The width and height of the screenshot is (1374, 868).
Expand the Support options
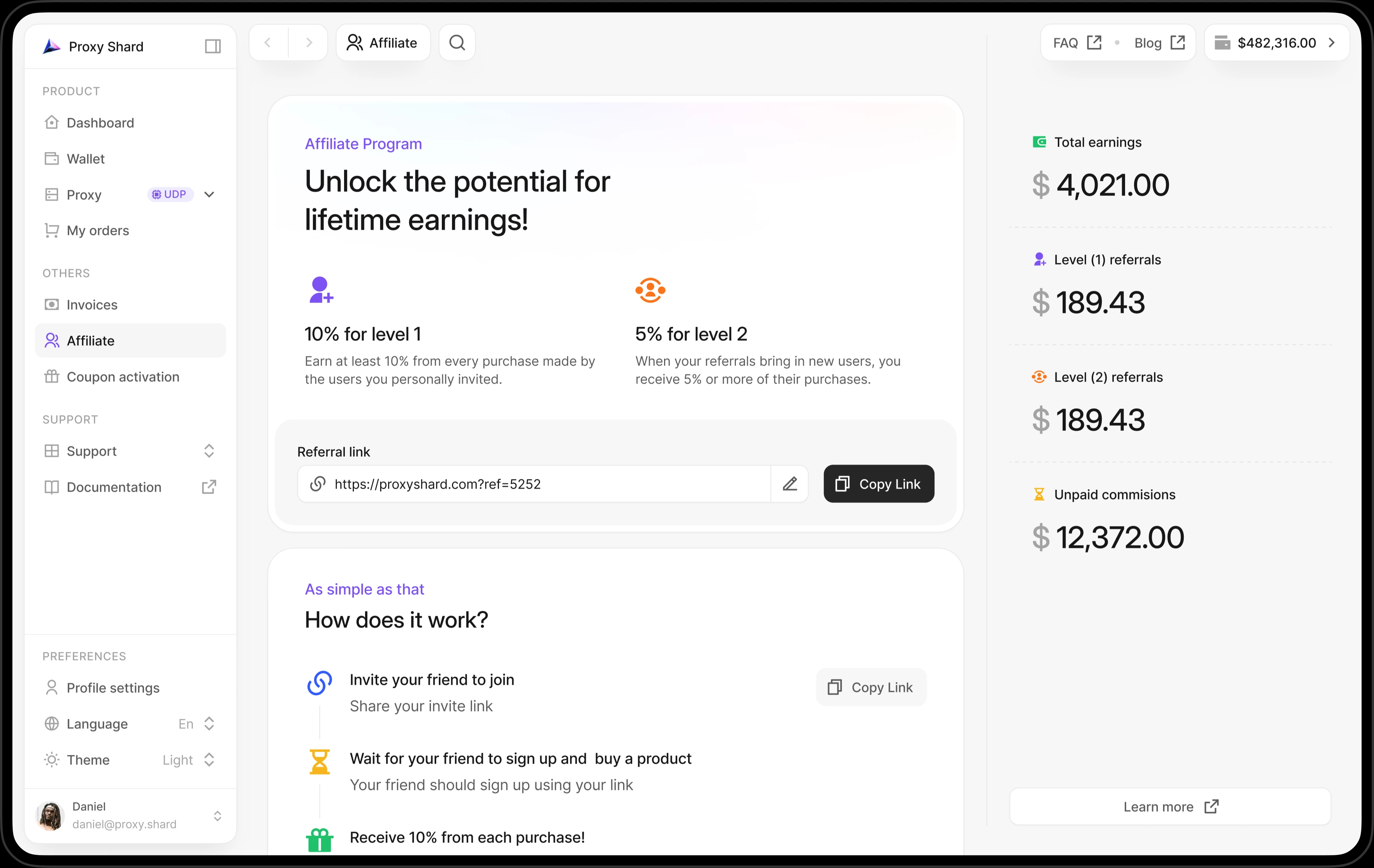pyautogui.click(x=209, y=451)
